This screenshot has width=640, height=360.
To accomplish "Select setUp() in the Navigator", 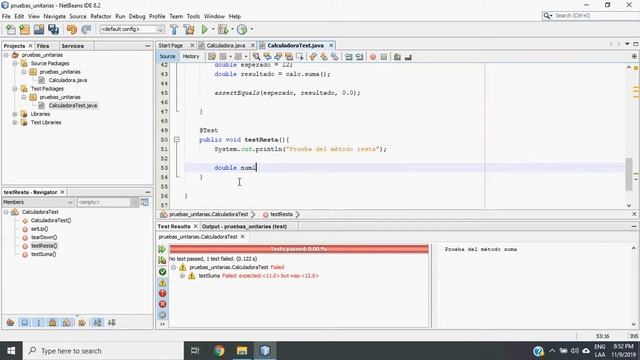I will (40, 229).
